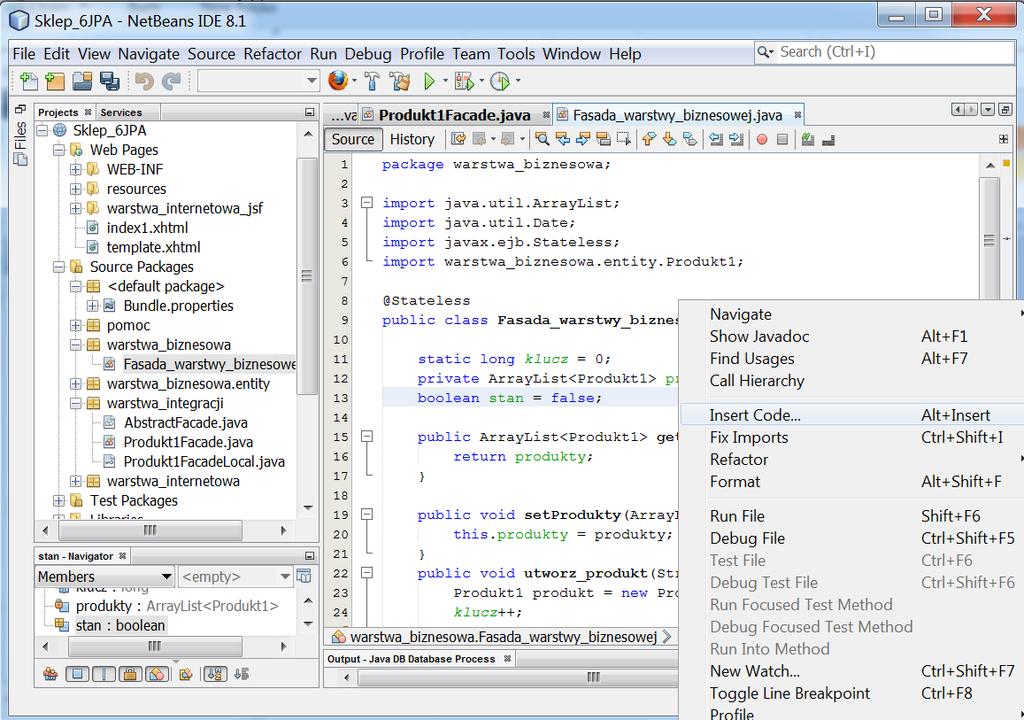Select Toggle Line Breakpoint in context menu
This screenshot has height=720, width=1024.
(x=852, y=693)
